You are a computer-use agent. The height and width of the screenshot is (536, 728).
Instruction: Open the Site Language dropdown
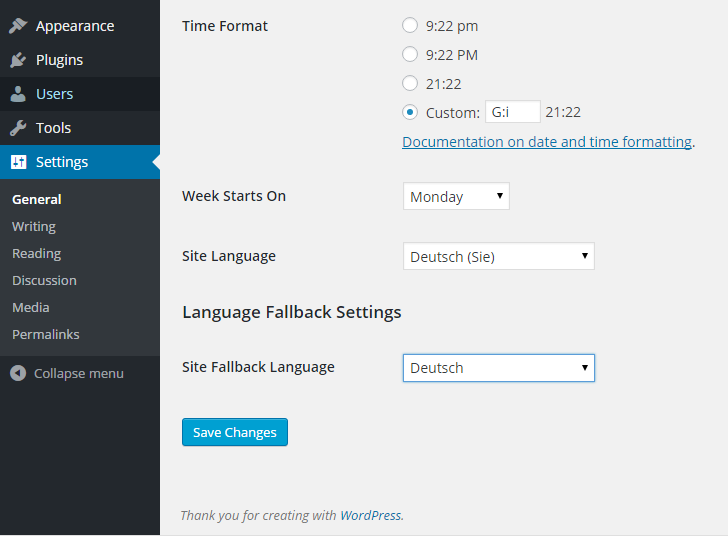[499, 256]
